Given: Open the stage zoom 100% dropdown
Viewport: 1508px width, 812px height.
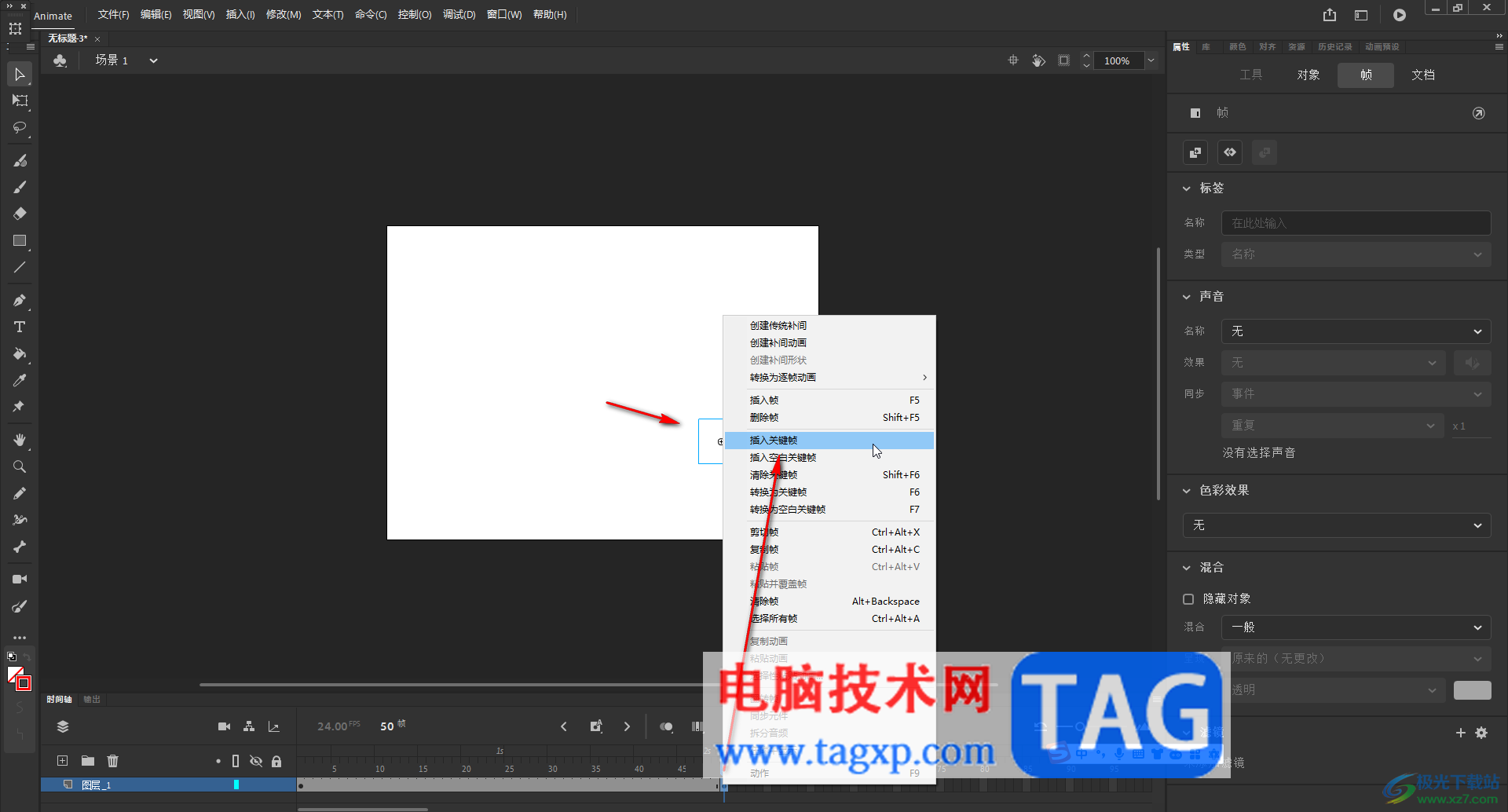Looking at the screenshot, I should pos(1151,60).
